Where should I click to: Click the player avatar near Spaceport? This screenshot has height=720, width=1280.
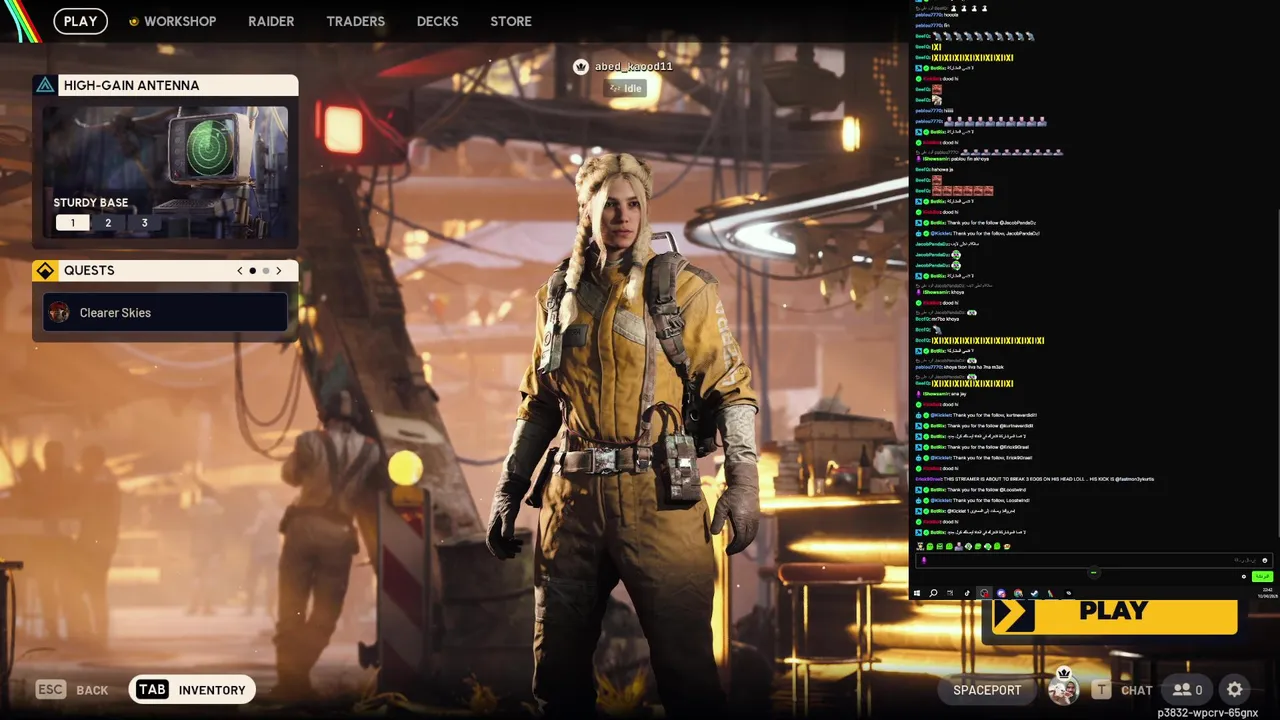pos(1063,689)
